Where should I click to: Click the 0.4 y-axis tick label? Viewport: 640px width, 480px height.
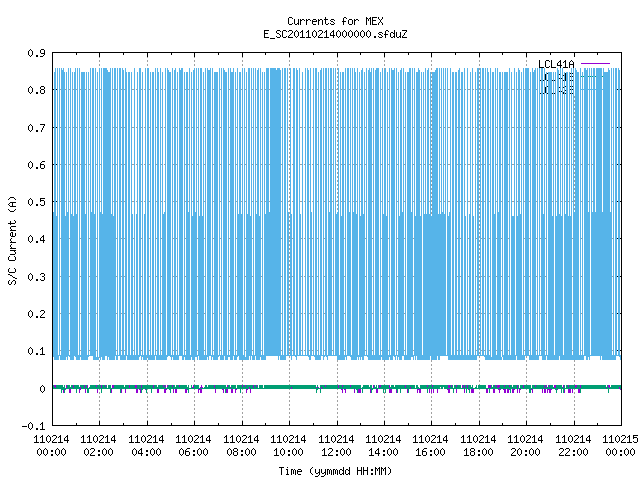[x=36, y=239]
